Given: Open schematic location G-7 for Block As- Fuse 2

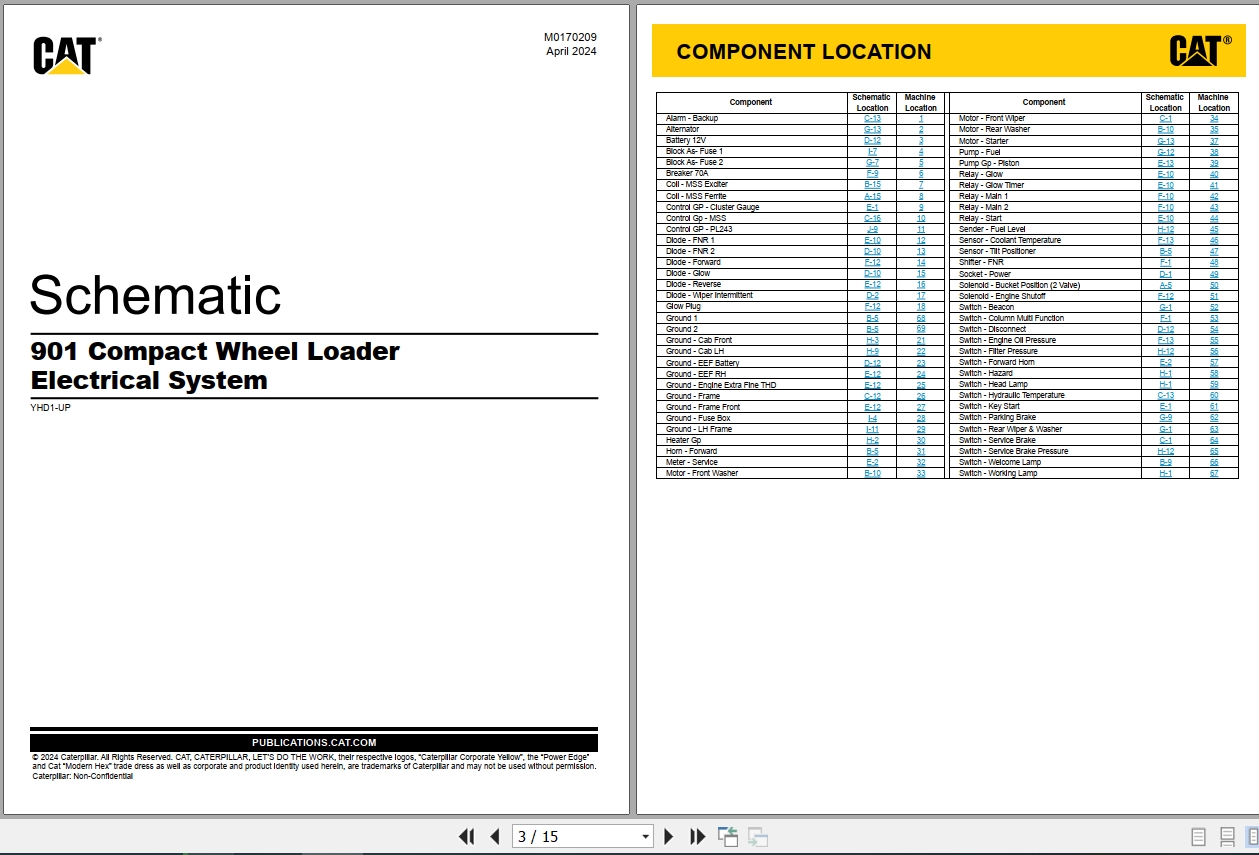Looking at the screenshot, I should point(872,162).
